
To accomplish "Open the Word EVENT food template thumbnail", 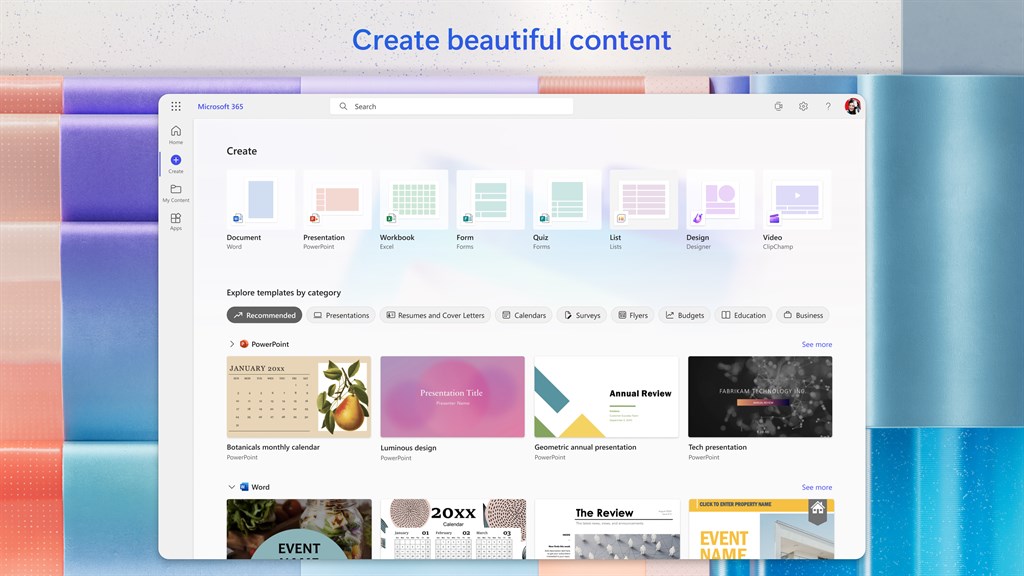I will [x=299, y=529].
